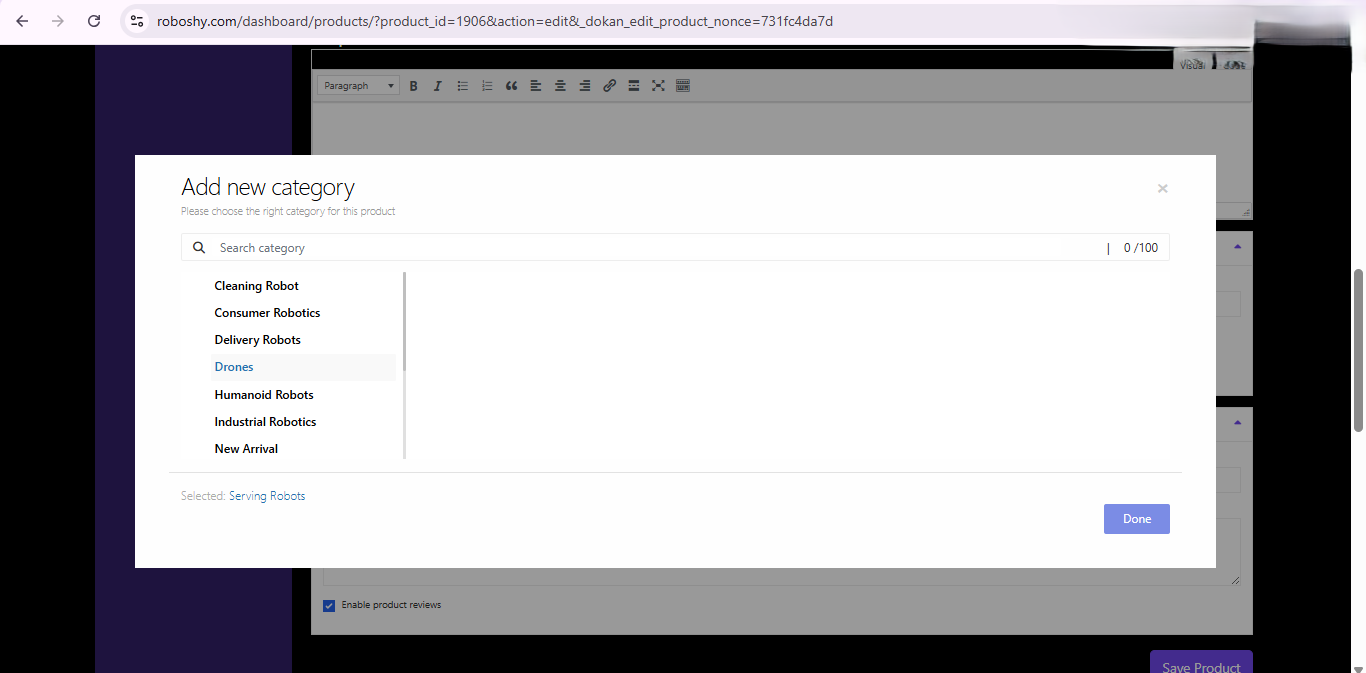Toggle Enable product reviews checkbox

pyautogui.click(x=329, y=605)
